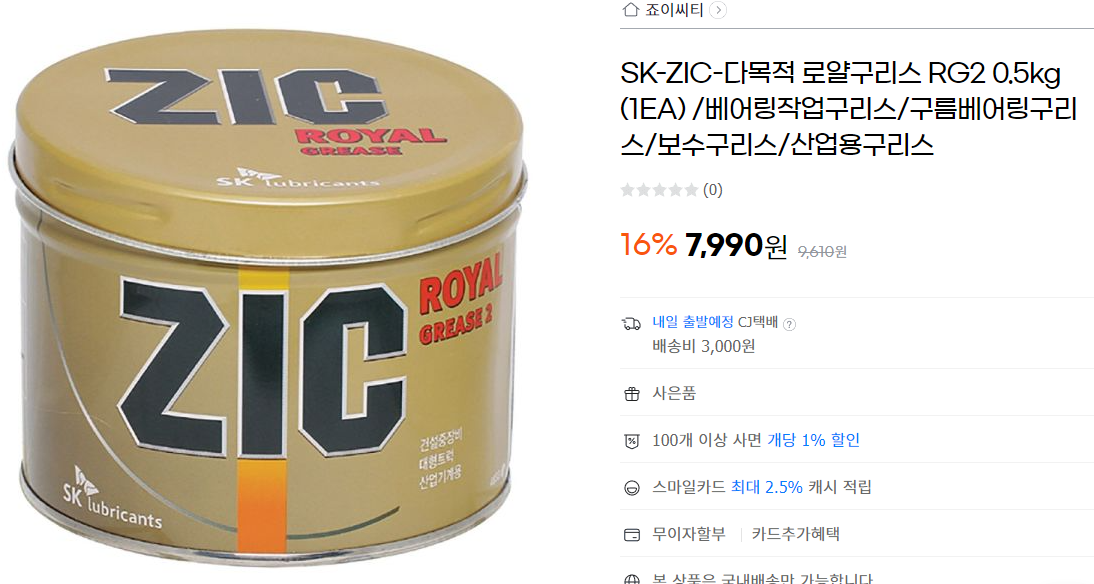The width and height of the screenshot is (1094, 584).
Task: Click the gift box icon for 사은품
Action: click(x=631, y=394)
